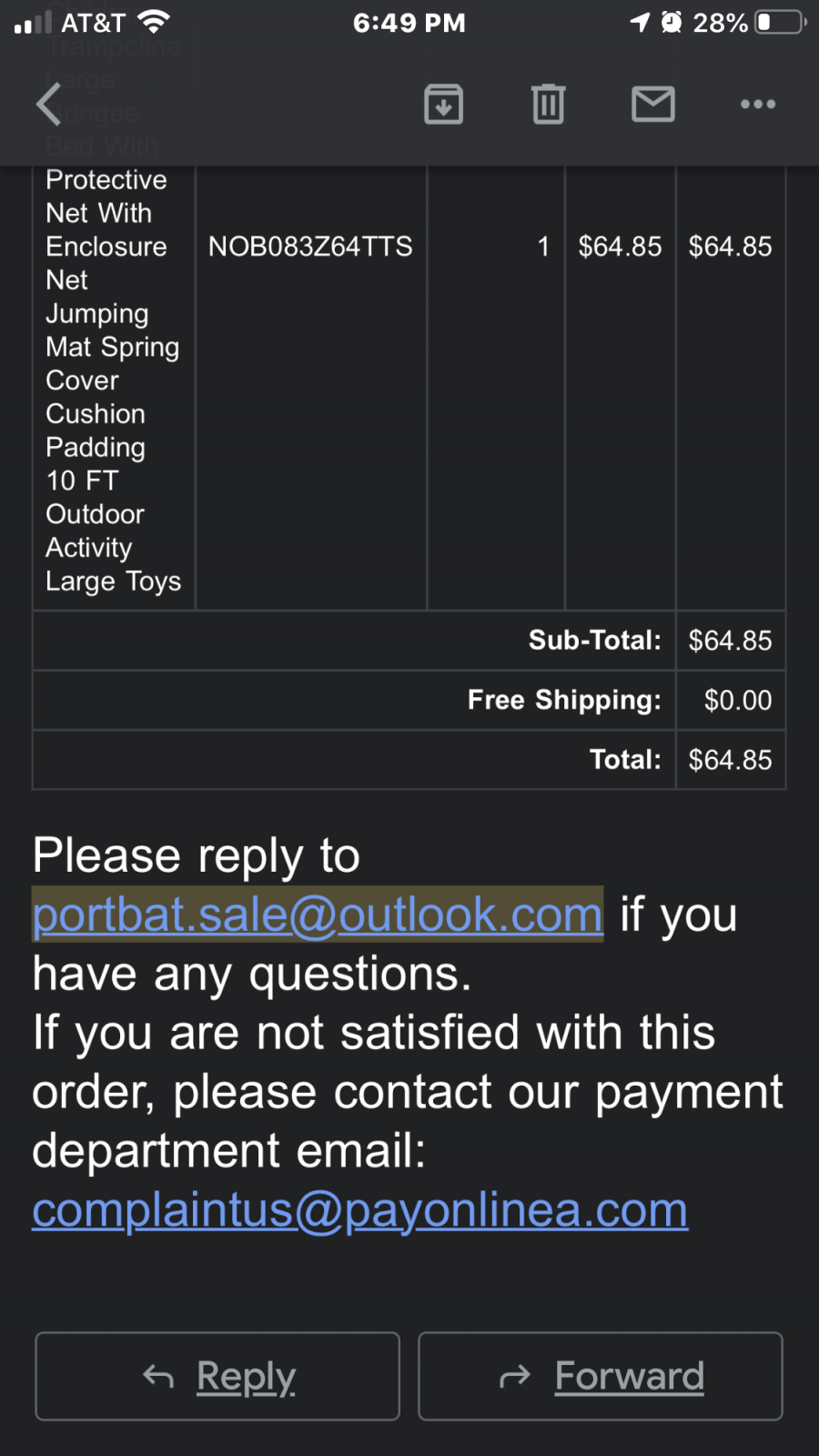Tap the back arrow to leave email
The image size is (819, 1456).
(49, 104)
